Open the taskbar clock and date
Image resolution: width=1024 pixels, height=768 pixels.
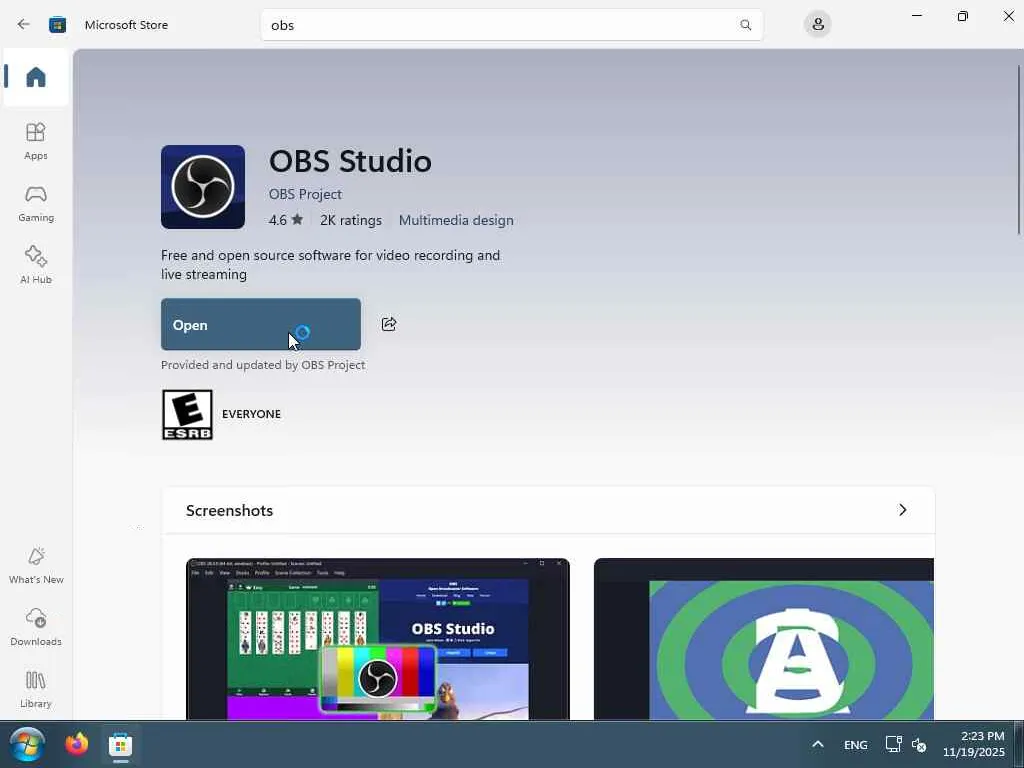[974, 744]
